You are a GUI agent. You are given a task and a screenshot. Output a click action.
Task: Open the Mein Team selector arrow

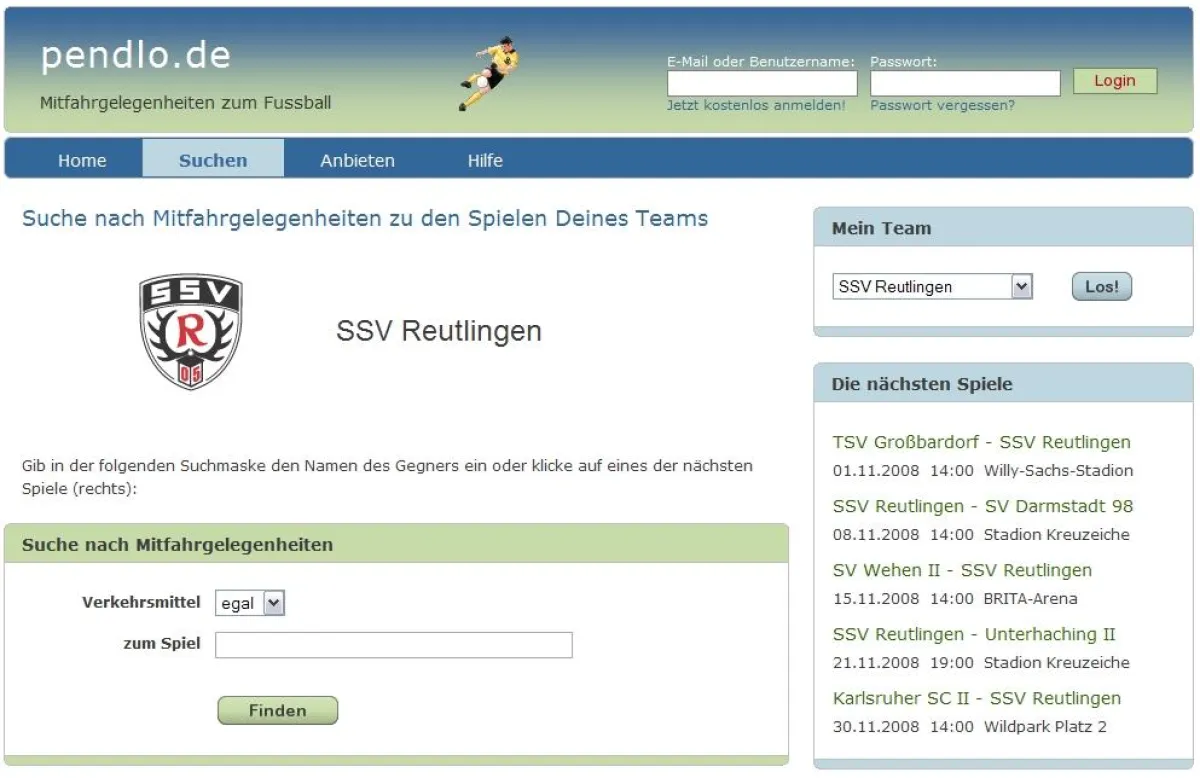point(1022,286)
